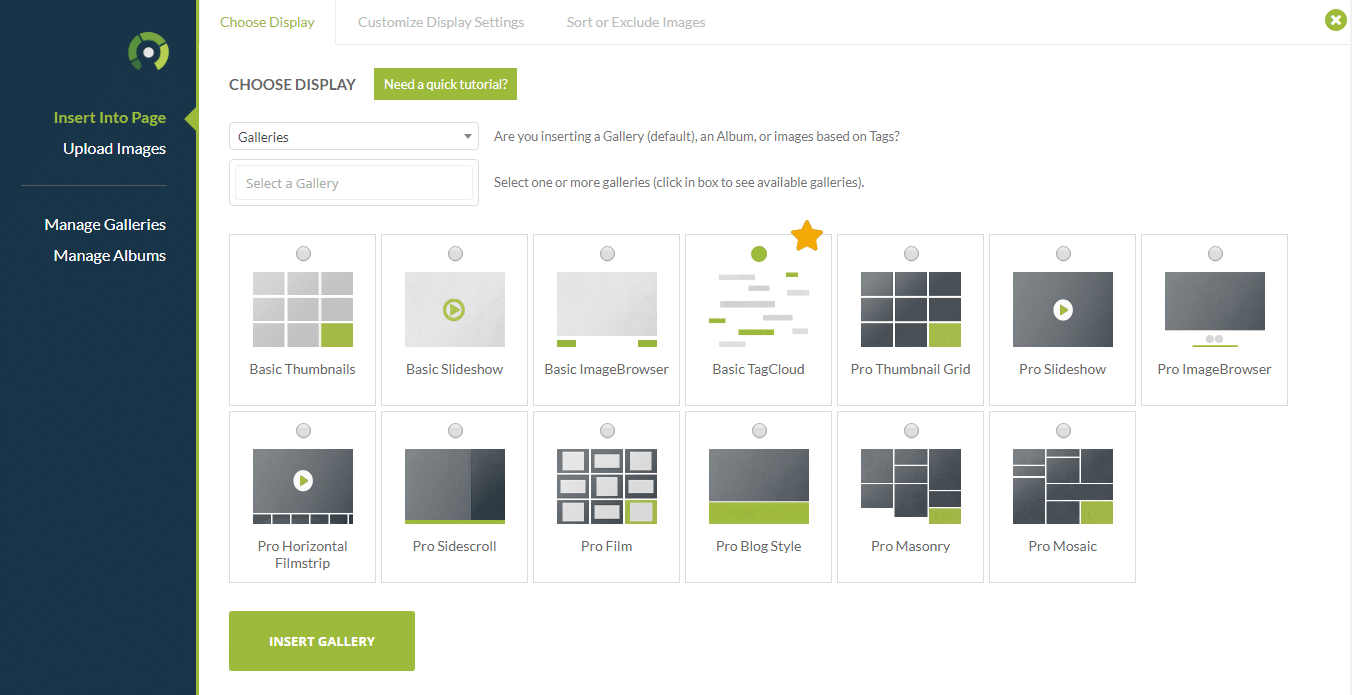The height and width of the screenshot is (695, 1352).
Task: Click the Basic Slideshow label
Action: tap(455, 369)
